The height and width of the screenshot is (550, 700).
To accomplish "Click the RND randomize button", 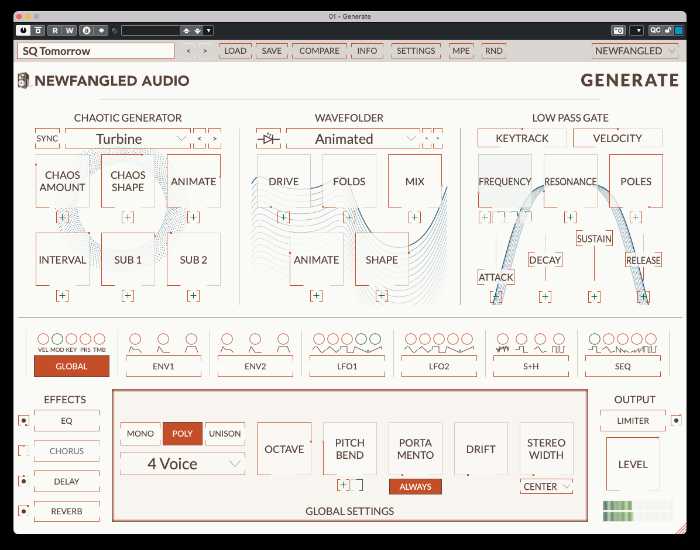I will pyautogui.click(x=494, y=51).
